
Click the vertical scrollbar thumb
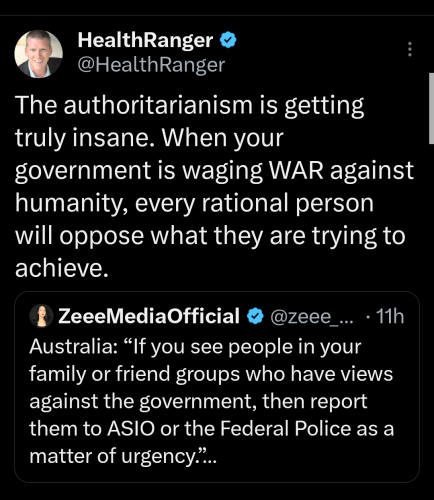click(431, 108)
